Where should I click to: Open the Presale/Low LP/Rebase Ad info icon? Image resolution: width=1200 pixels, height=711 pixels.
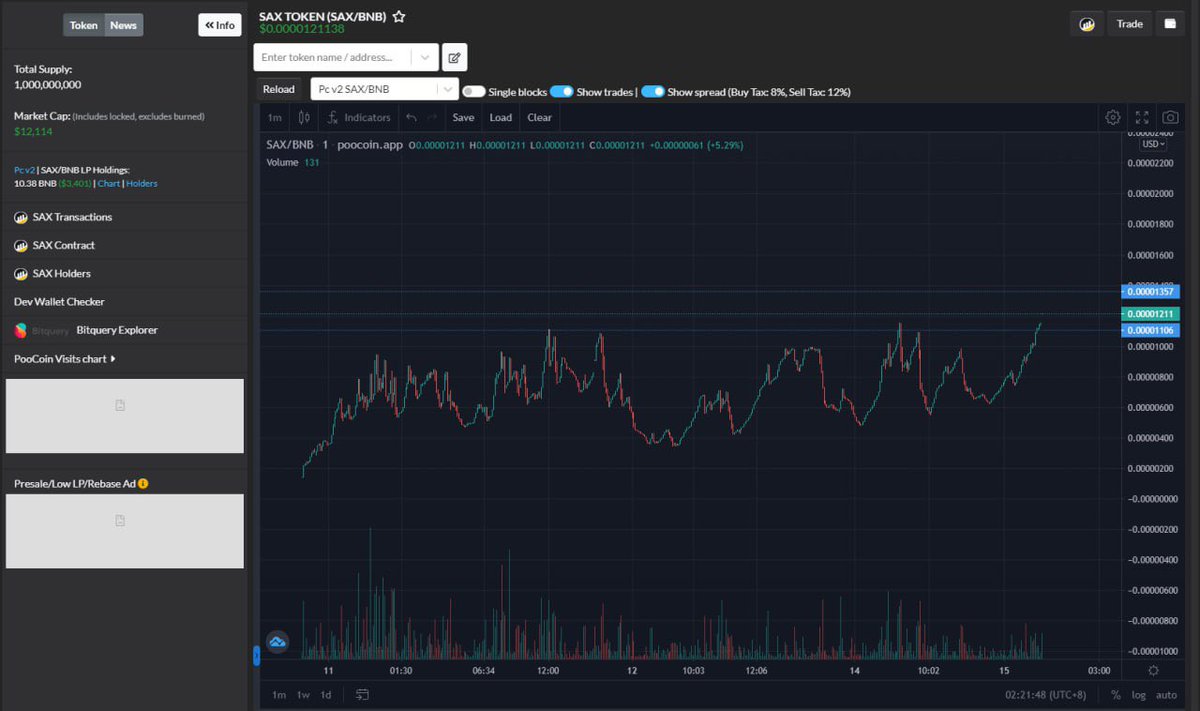[143, 483]
